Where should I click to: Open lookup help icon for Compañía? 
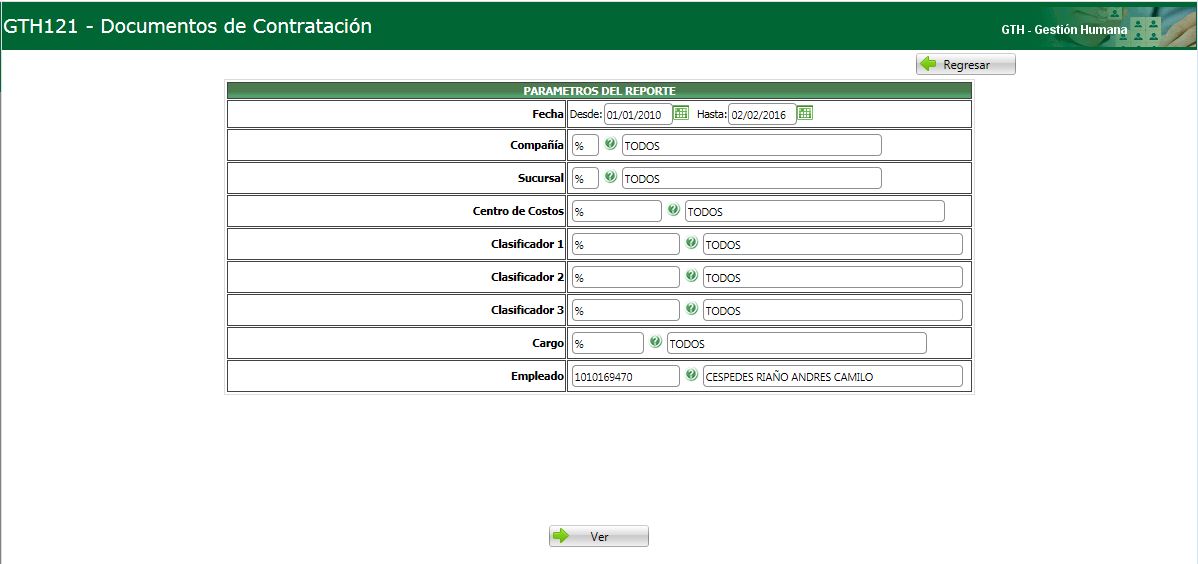tap(610, 143)
